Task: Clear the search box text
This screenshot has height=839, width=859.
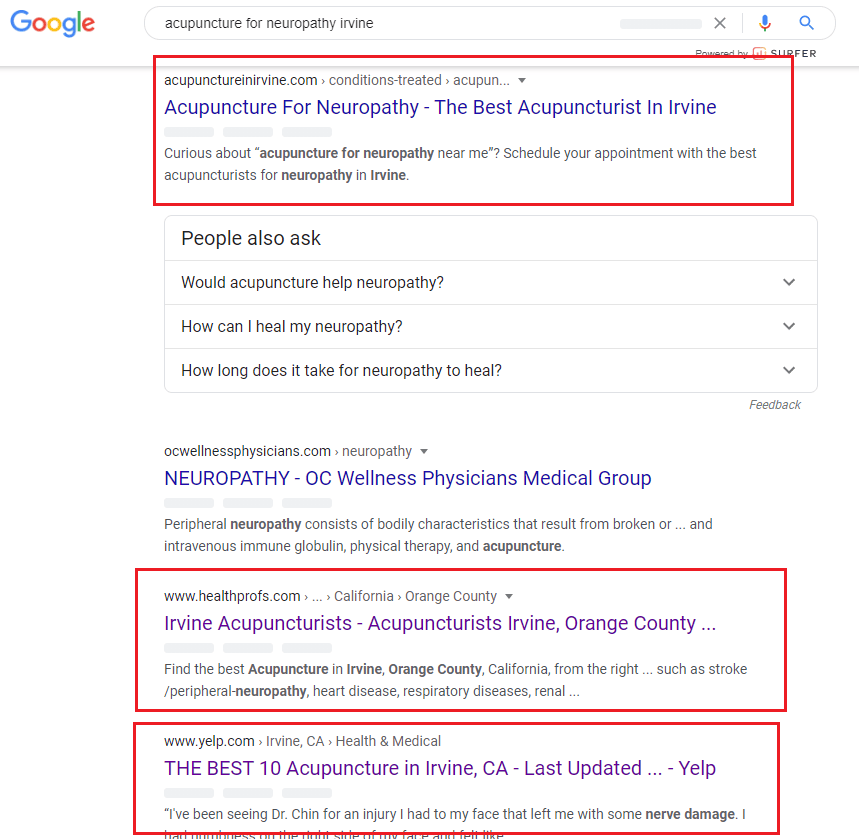Action: 720,23
